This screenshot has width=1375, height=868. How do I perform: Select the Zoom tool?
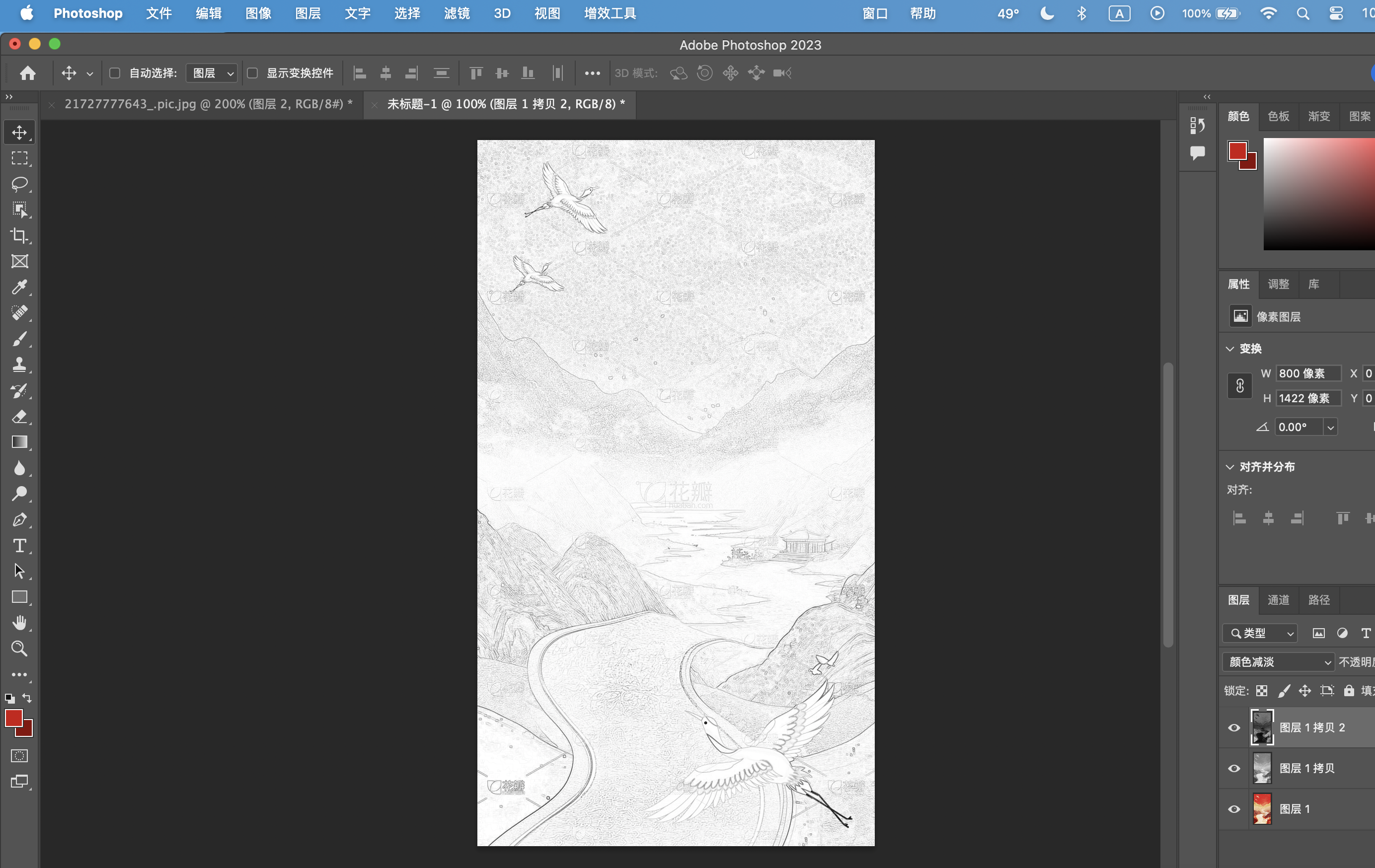pyautogui.click(x=19, y=647)
